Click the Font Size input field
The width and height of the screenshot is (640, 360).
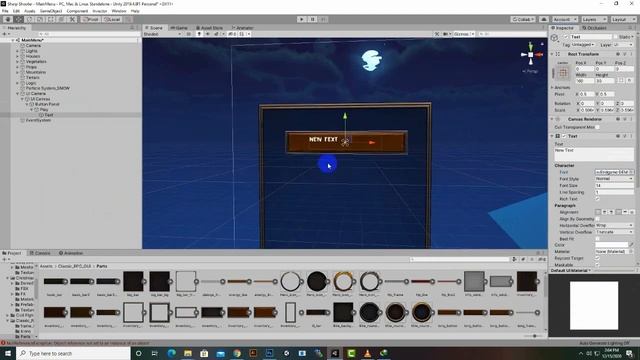coord(614,185)
